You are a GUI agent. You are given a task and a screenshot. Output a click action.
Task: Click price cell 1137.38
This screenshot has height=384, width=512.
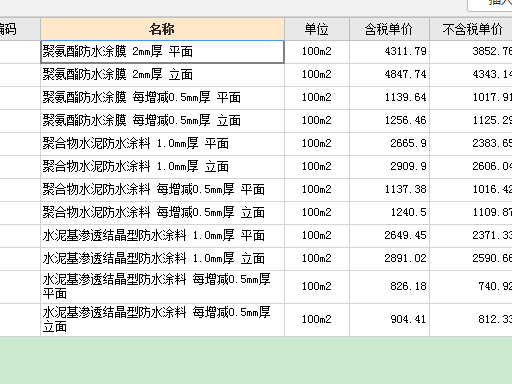[389, 190]
